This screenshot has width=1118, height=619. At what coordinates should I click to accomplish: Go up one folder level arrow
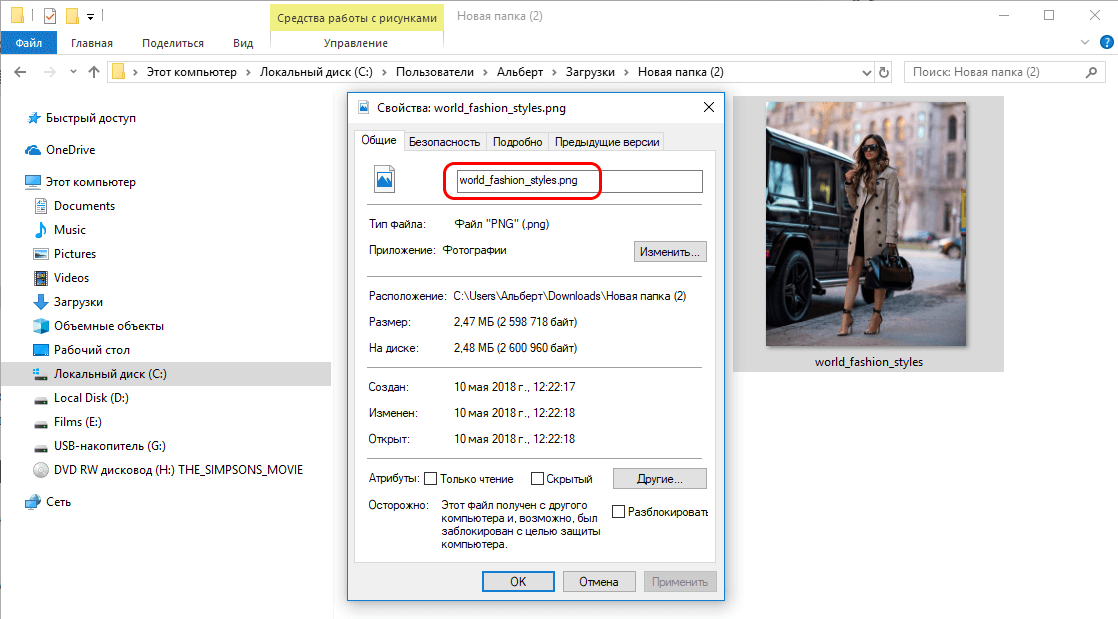point(93,72)
